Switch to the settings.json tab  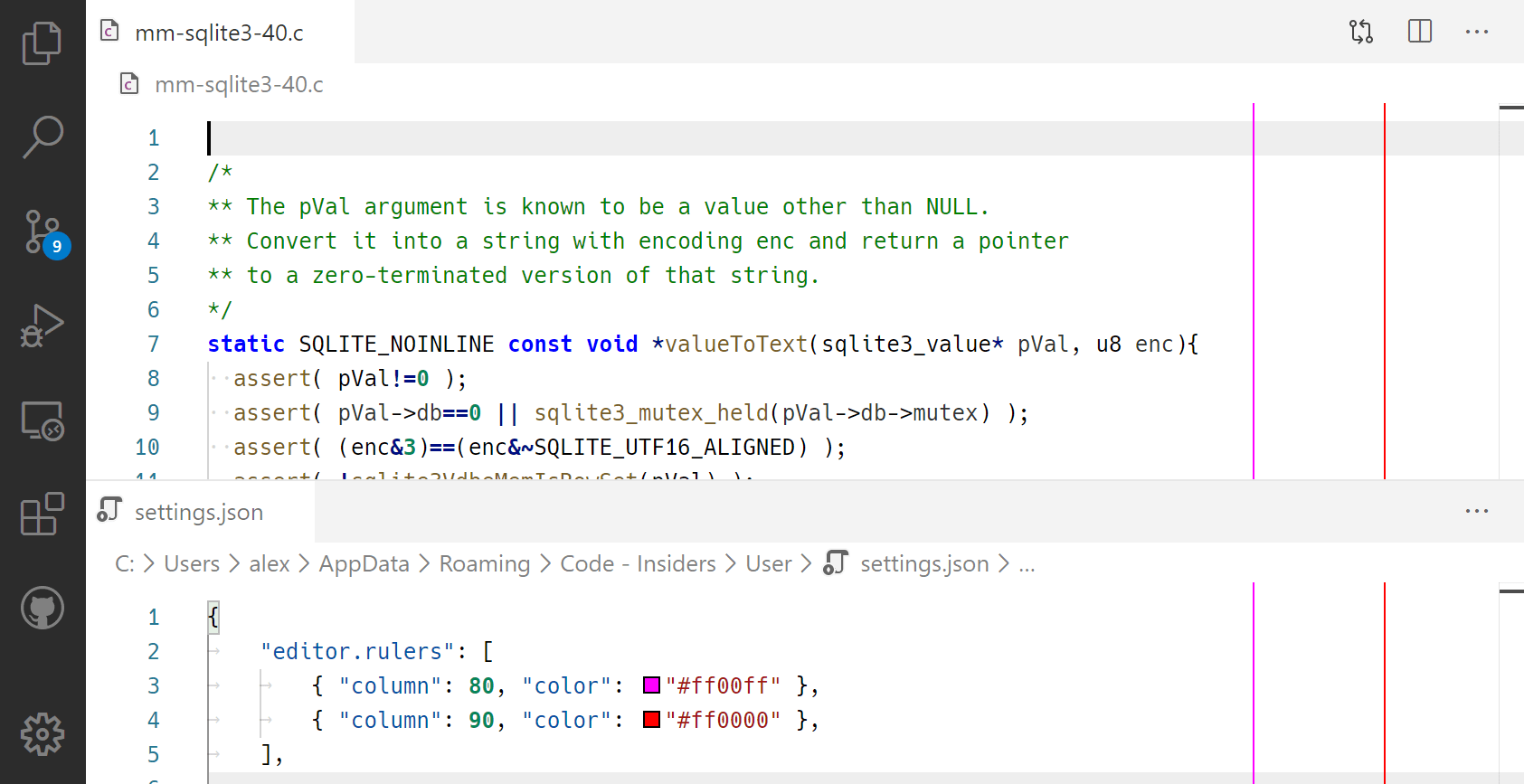(199, 512)
